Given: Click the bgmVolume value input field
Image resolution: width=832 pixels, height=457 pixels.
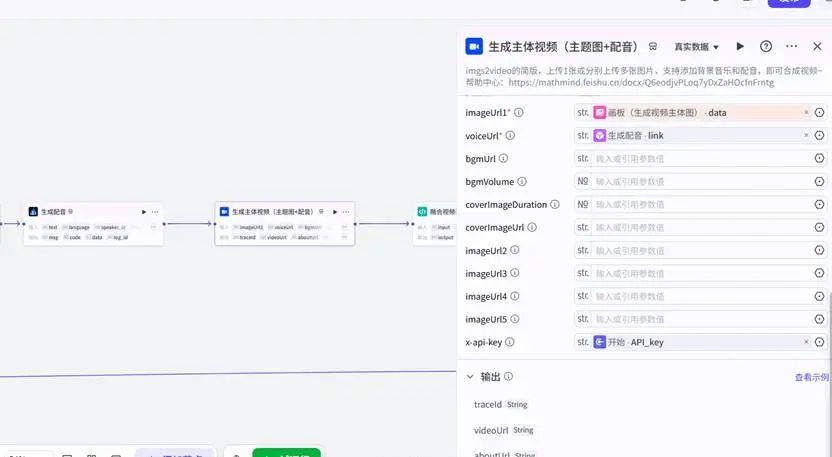Looking at the screenshot, I should tap(701, 182).
